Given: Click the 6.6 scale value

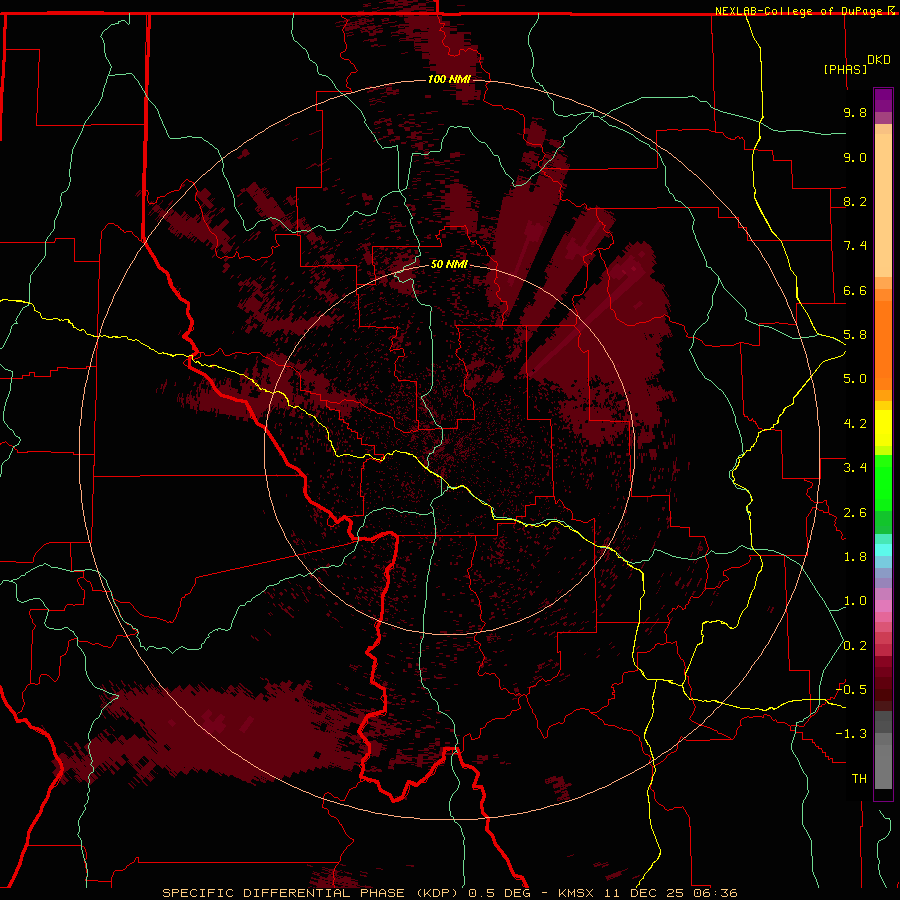Looking at the screenshot, I should [x=855, y=290].
